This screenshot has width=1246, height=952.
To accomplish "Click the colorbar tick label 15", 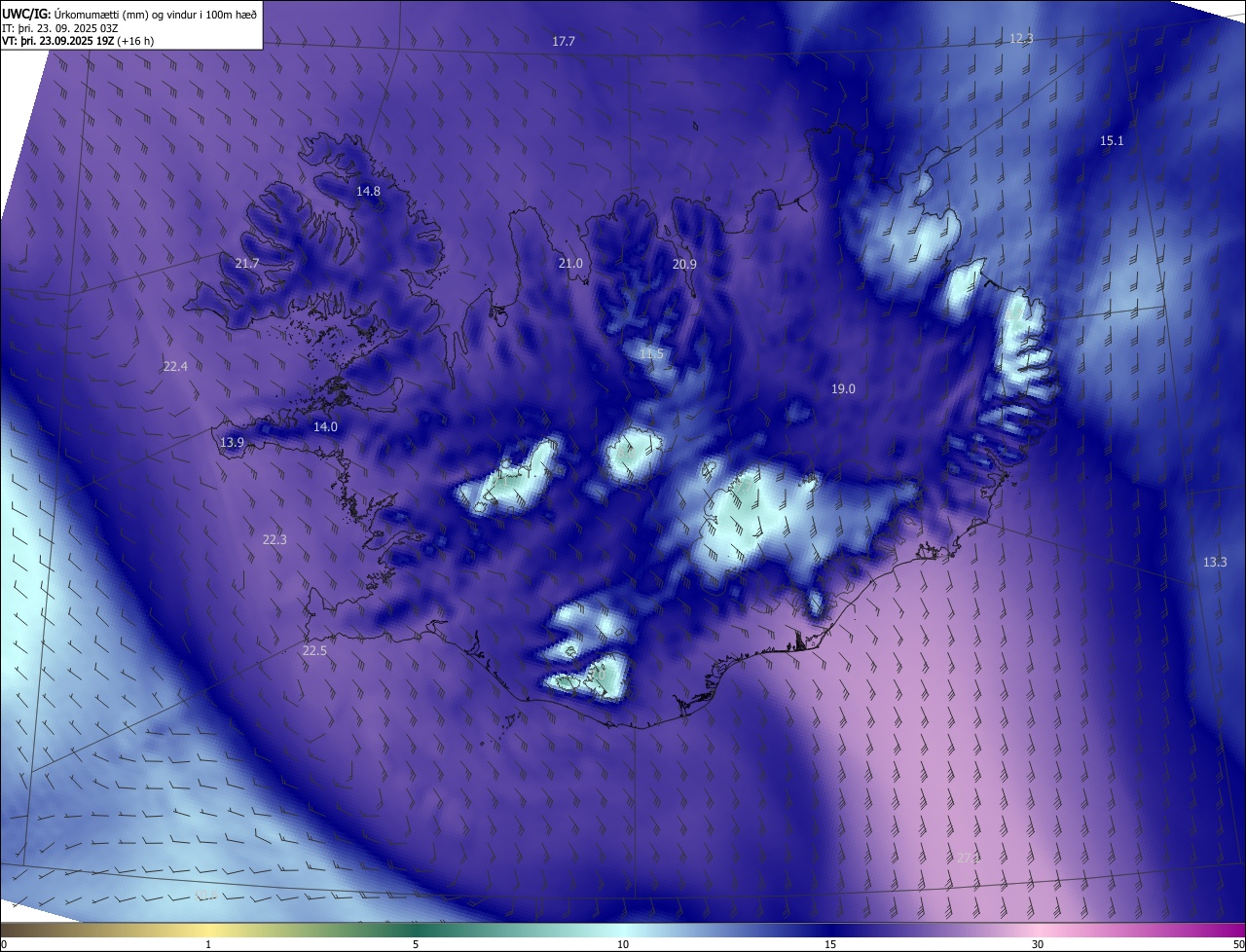I will (830, 945).
